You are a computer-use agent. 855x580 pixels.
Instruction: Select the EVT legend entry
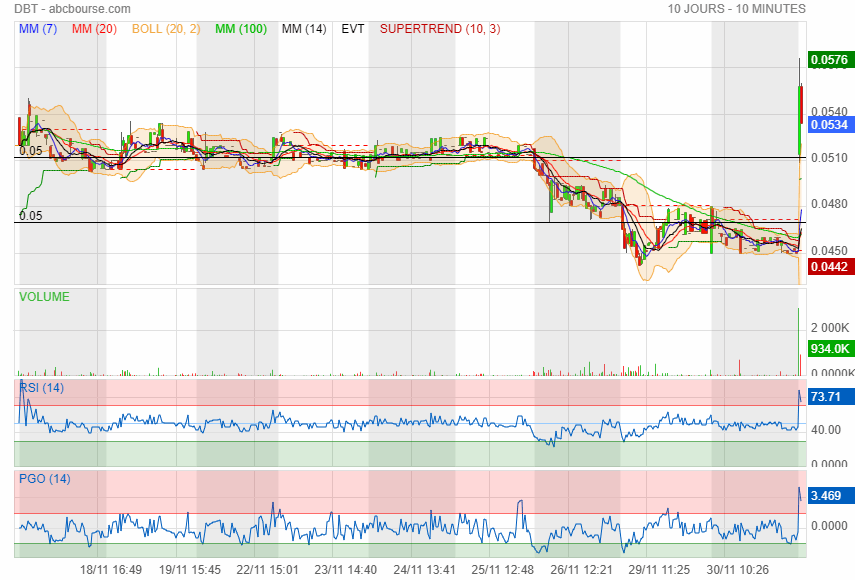pos(353,29)
